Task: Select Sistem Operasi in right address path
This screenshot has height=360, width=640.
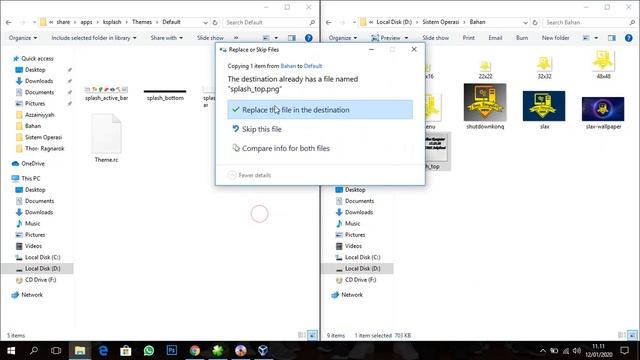Action: click(440, 22)
